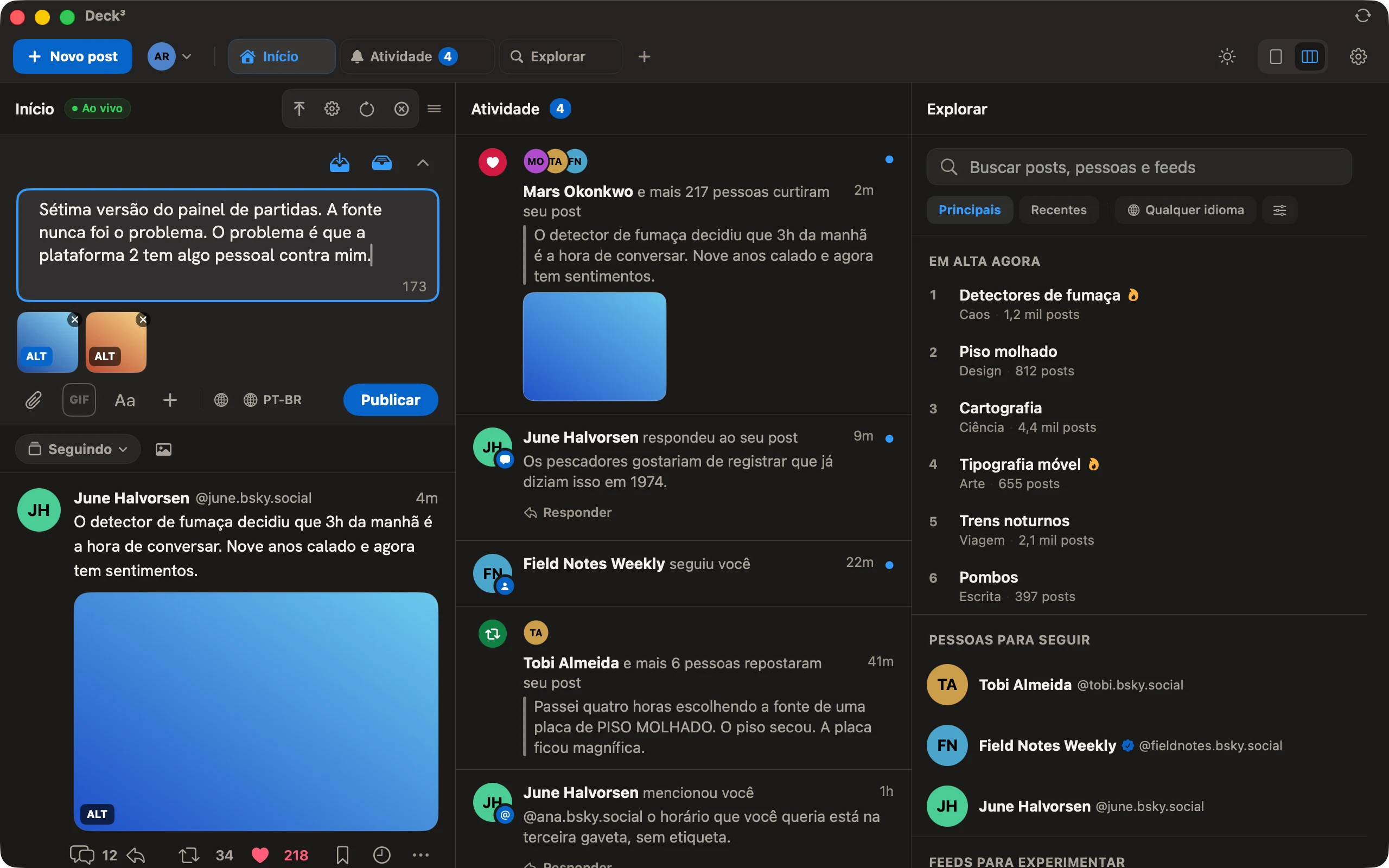1389x868 pixels.
Task: Add a new column with the plus tab
Action: click(645, 56)
